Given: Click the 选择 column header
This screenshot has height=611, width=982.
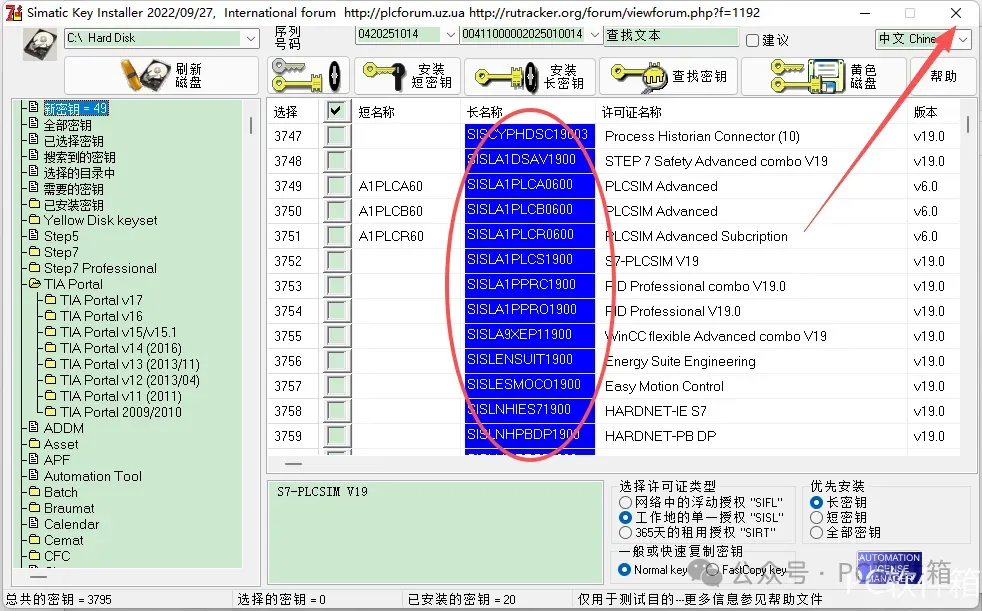Looking at the screenshot, I should point(286,112).
